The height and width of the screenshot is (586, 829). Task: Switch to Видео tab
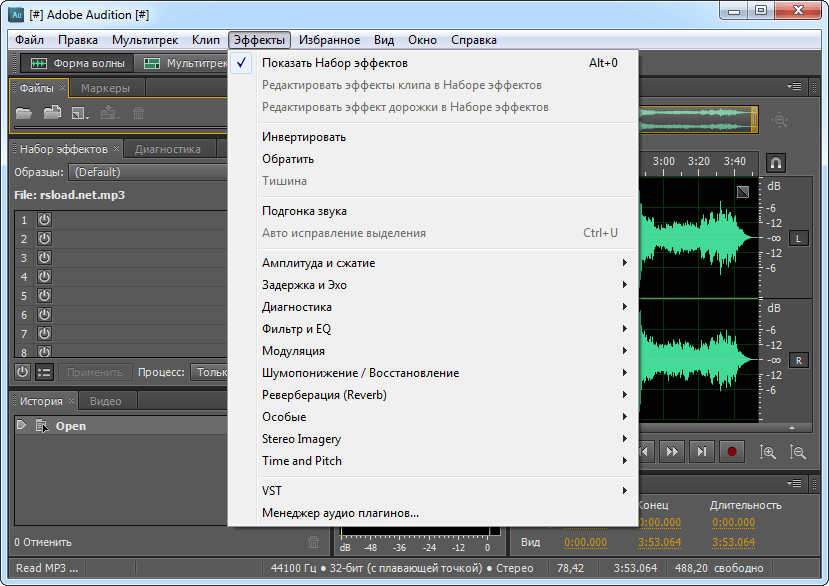tap(106, 401)
